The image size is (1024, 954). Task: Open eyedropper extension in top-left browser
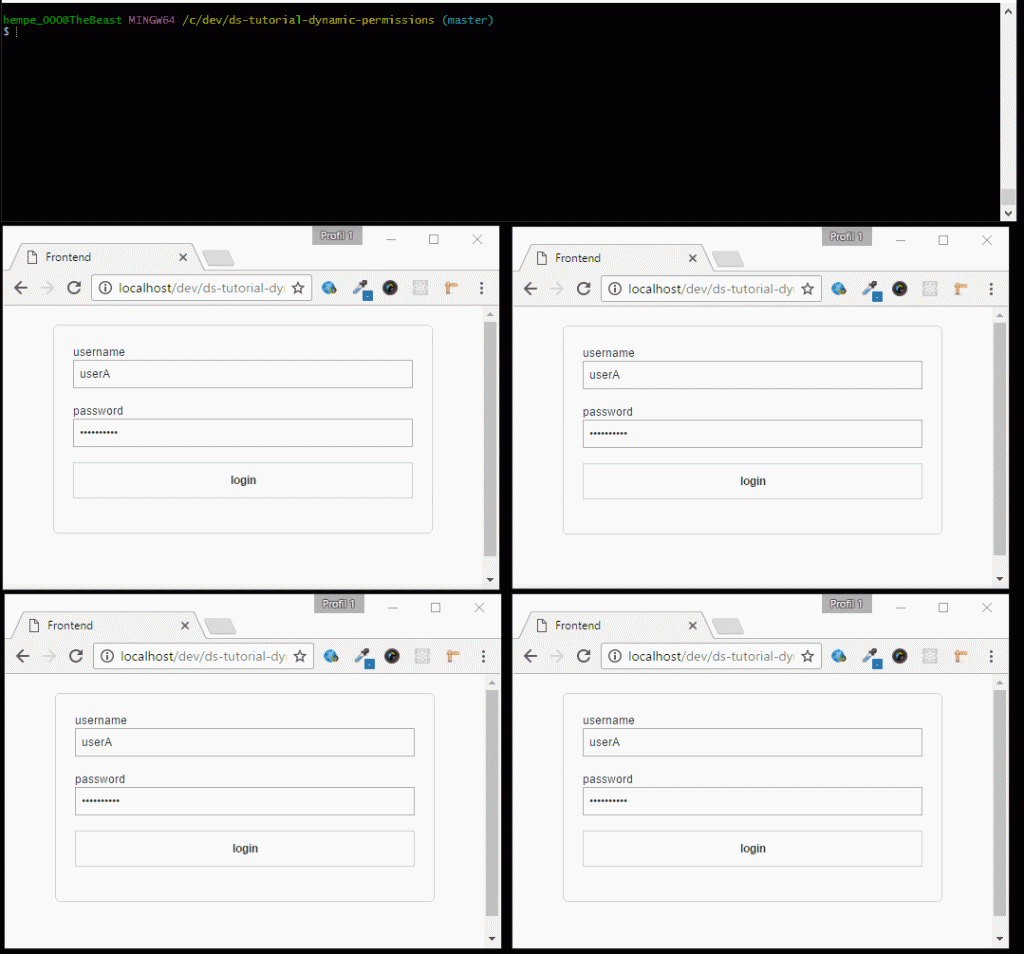pos(361,288)
